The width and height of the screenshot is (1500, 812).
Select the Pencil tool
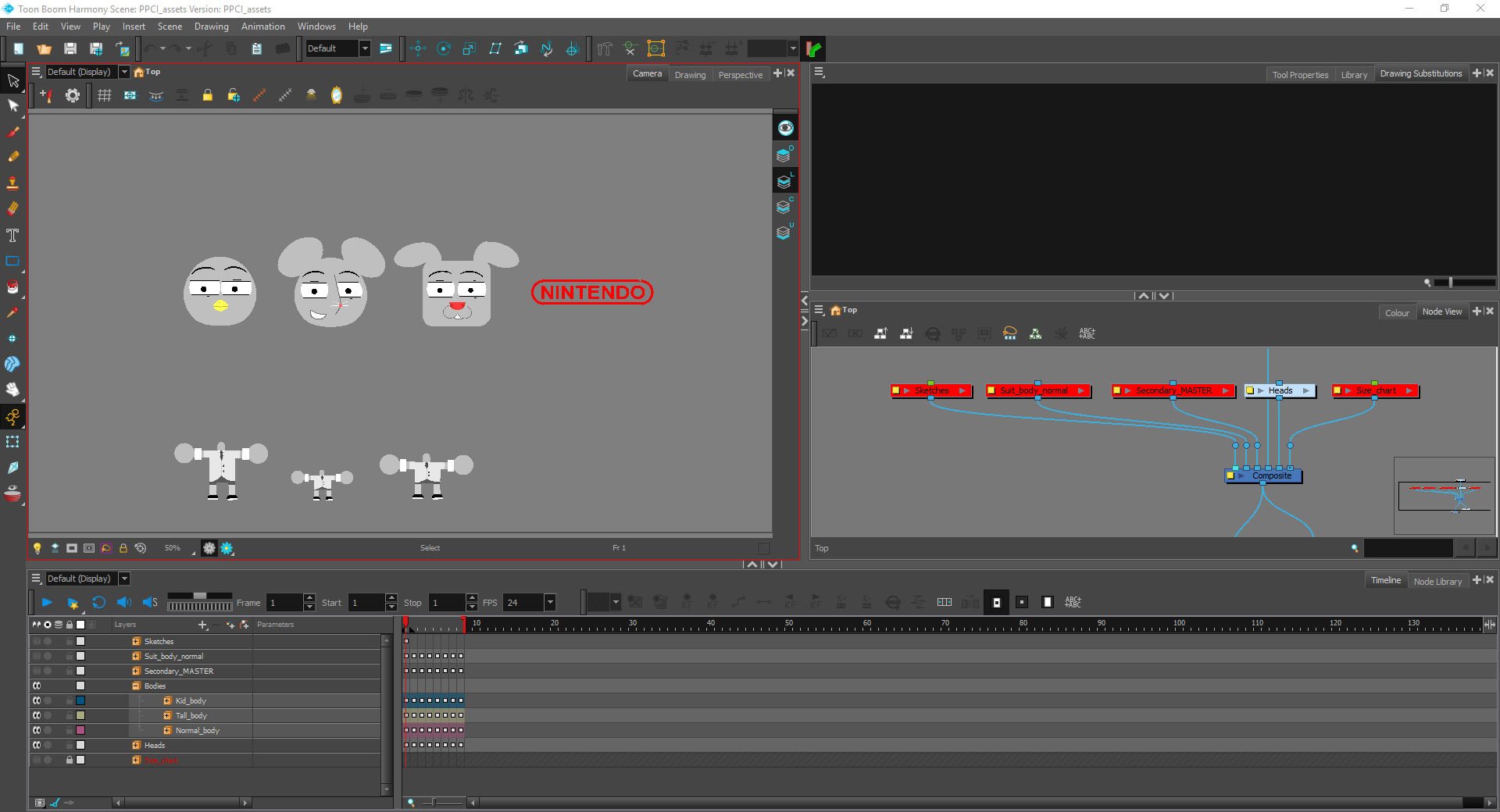(x=12, y=157)
